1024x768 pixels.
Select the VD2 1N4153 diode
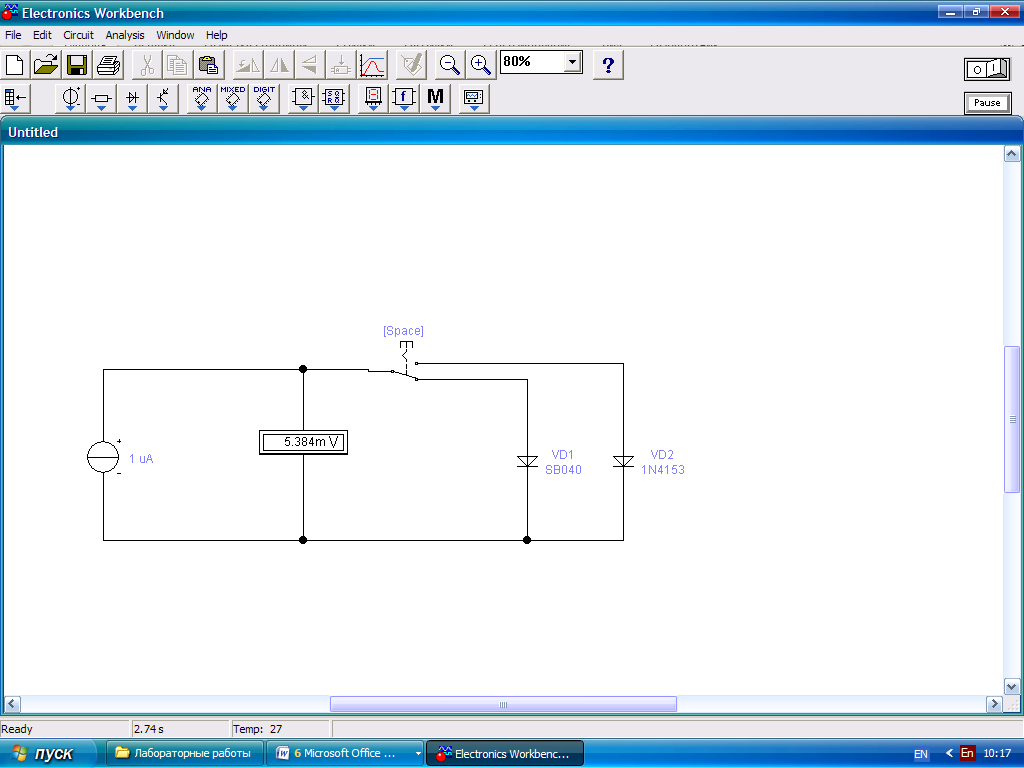[x=624, y=462]
